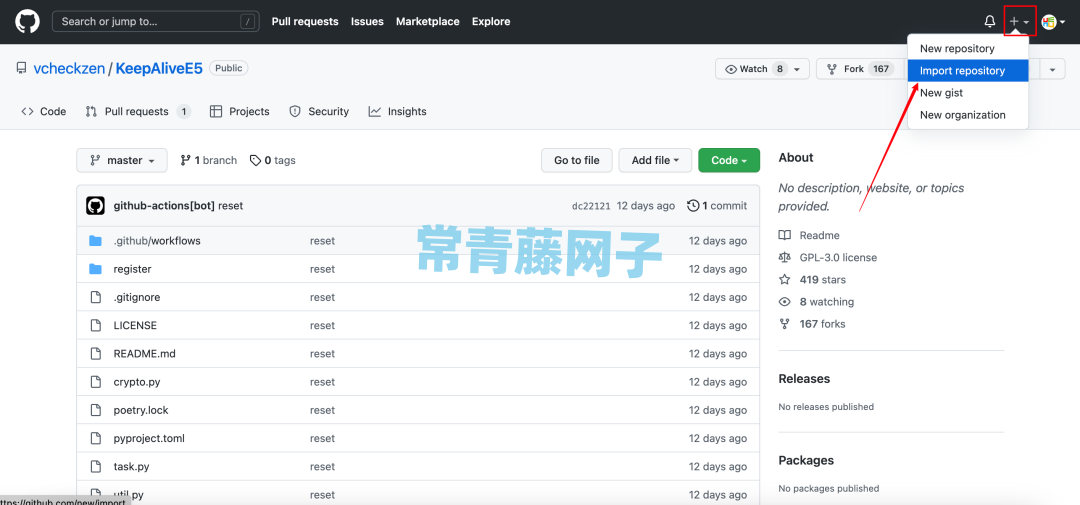Open the poetry.lock file
The image size is (1080, 505).
pyautogui.click(x=141, y=411)
